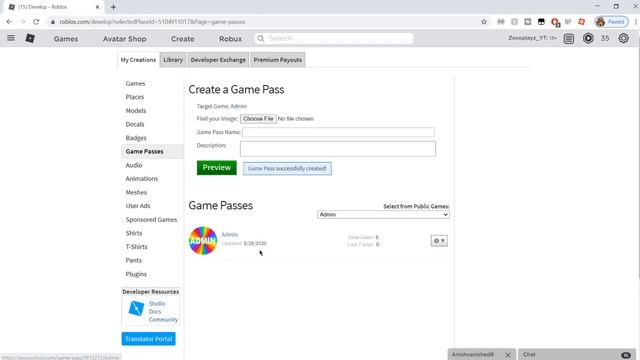This screenshot has height=360, width=640.
Task: Open Games in the top navbar
Action: pyautogui.click(x=66, y=39)
